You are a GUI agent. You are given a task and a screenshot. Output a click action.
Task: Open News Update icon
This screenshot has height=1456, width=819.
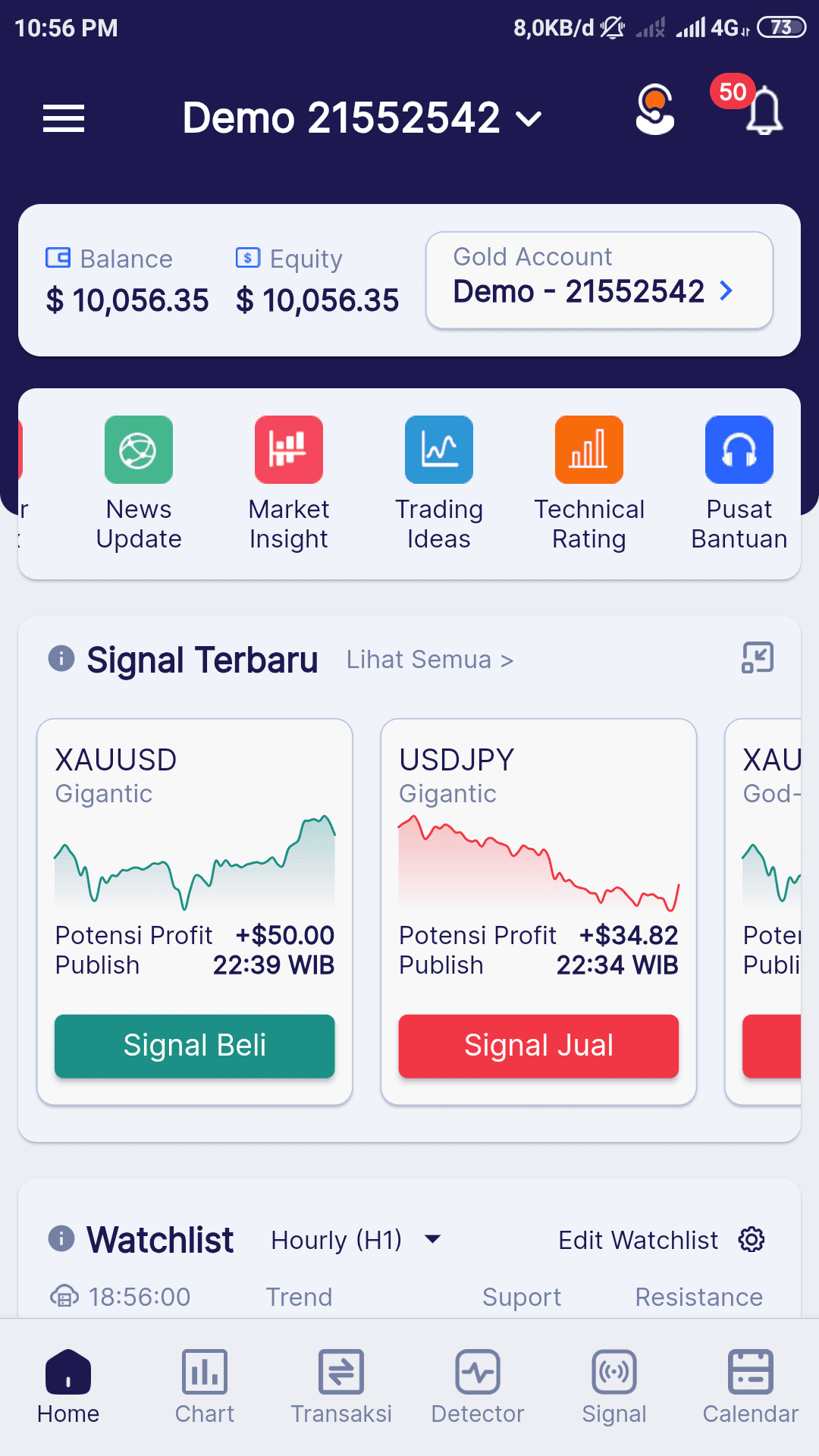coord(139,450)
